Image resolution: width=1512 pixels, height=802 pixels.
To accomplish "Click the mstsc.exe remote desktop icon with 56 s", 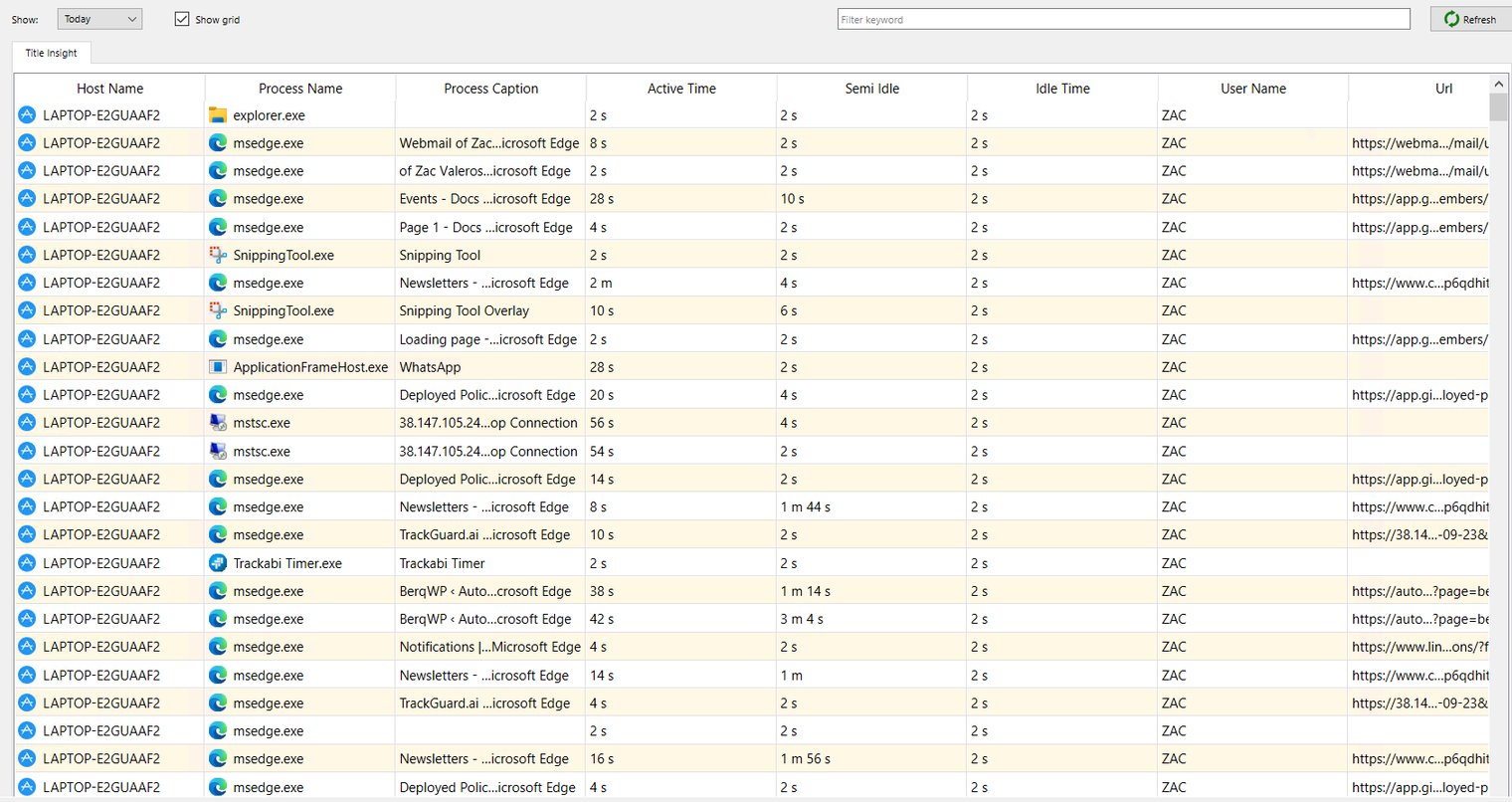I will (217, 423).
